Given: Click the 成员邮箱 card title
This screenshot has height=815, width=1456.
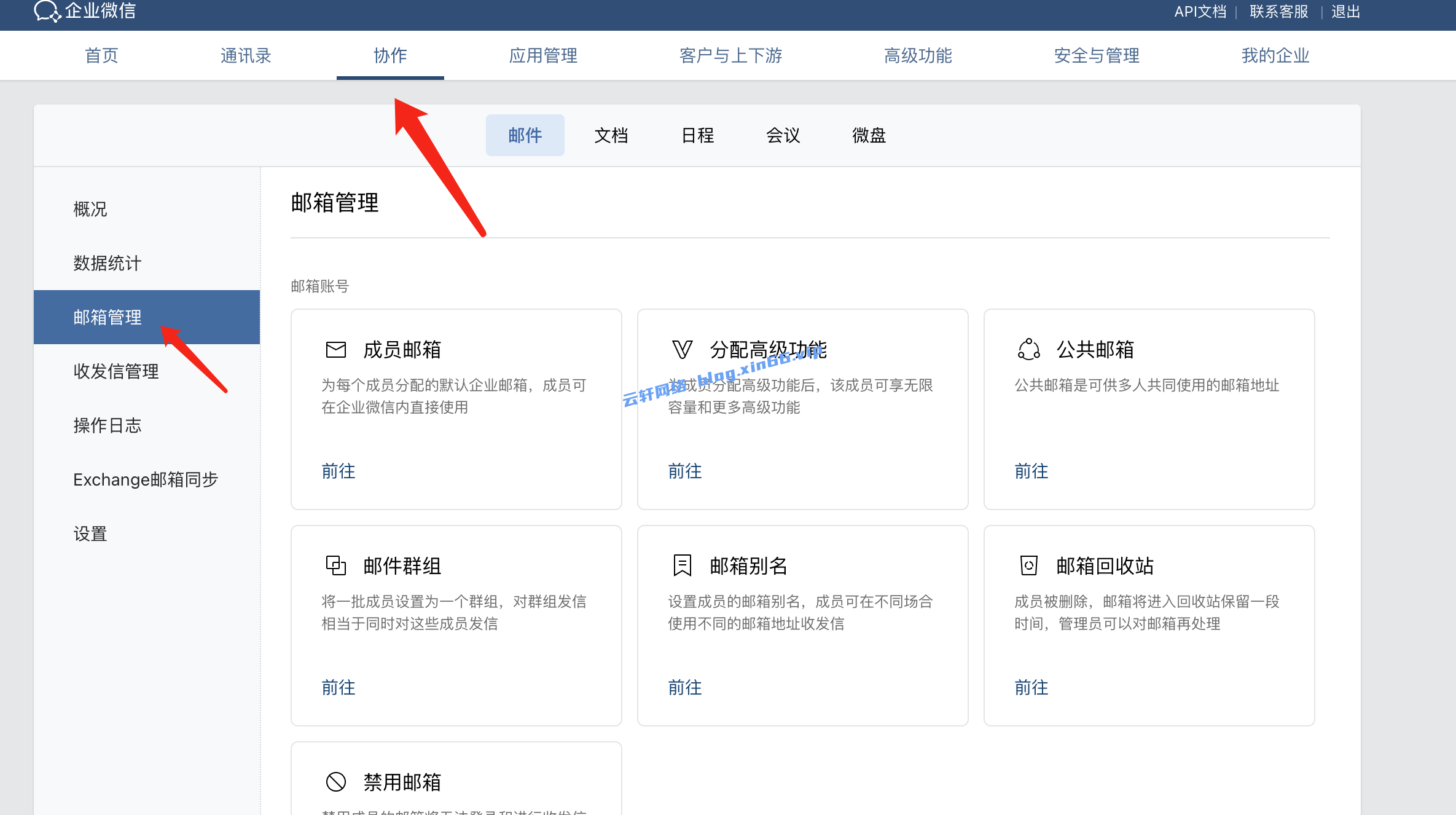Looking at the screenshot, I should point(402,350).
